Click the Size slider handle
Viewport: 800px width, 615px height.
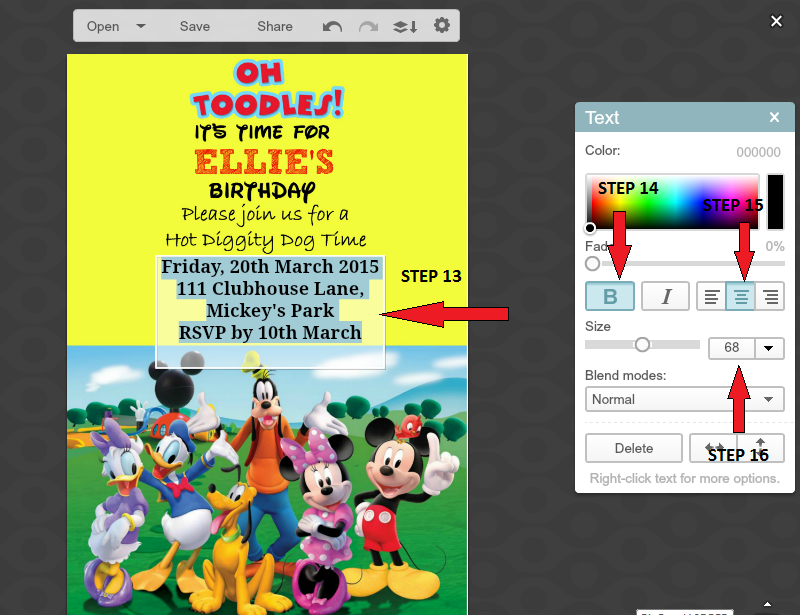tap(642, 345)
